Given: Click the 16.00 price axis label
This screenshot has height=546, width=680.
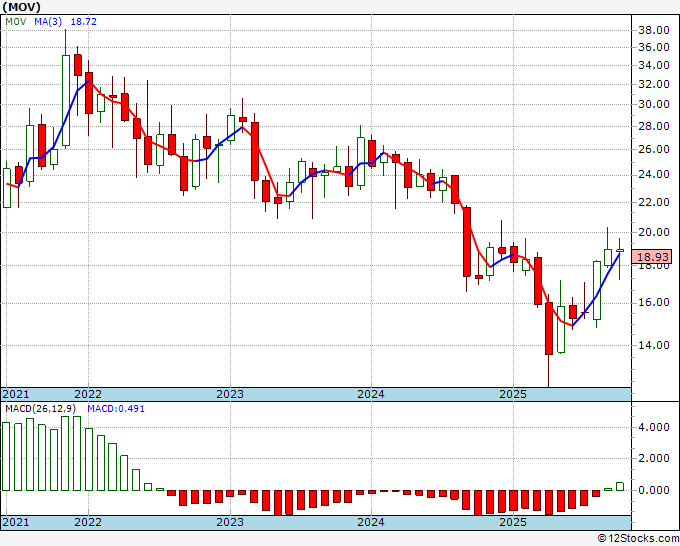Looking at the screenshot, I should pos(654,302).
